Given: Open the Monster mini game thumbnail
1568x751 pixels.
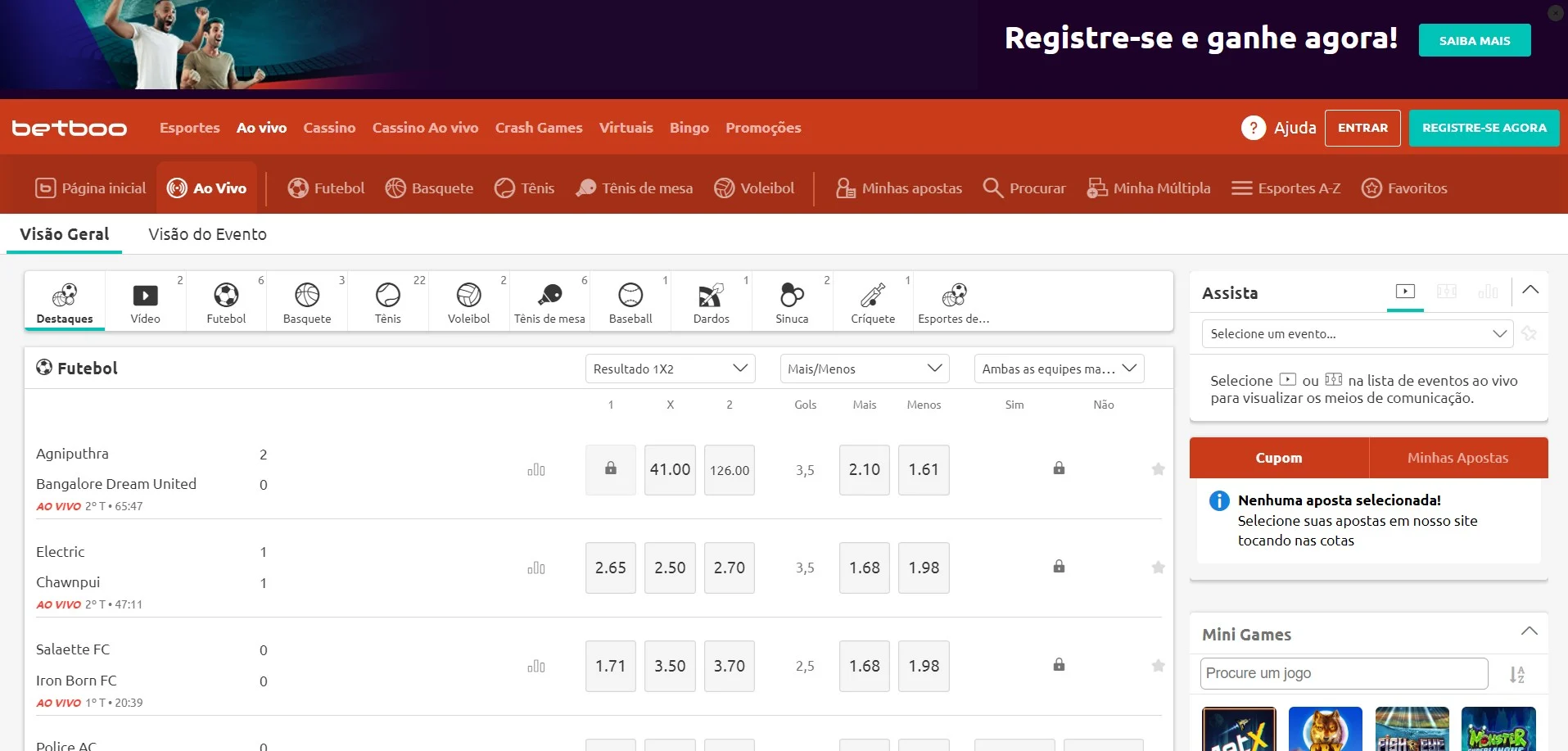Looking at the screenshot, I should (x=1498, y=729).
